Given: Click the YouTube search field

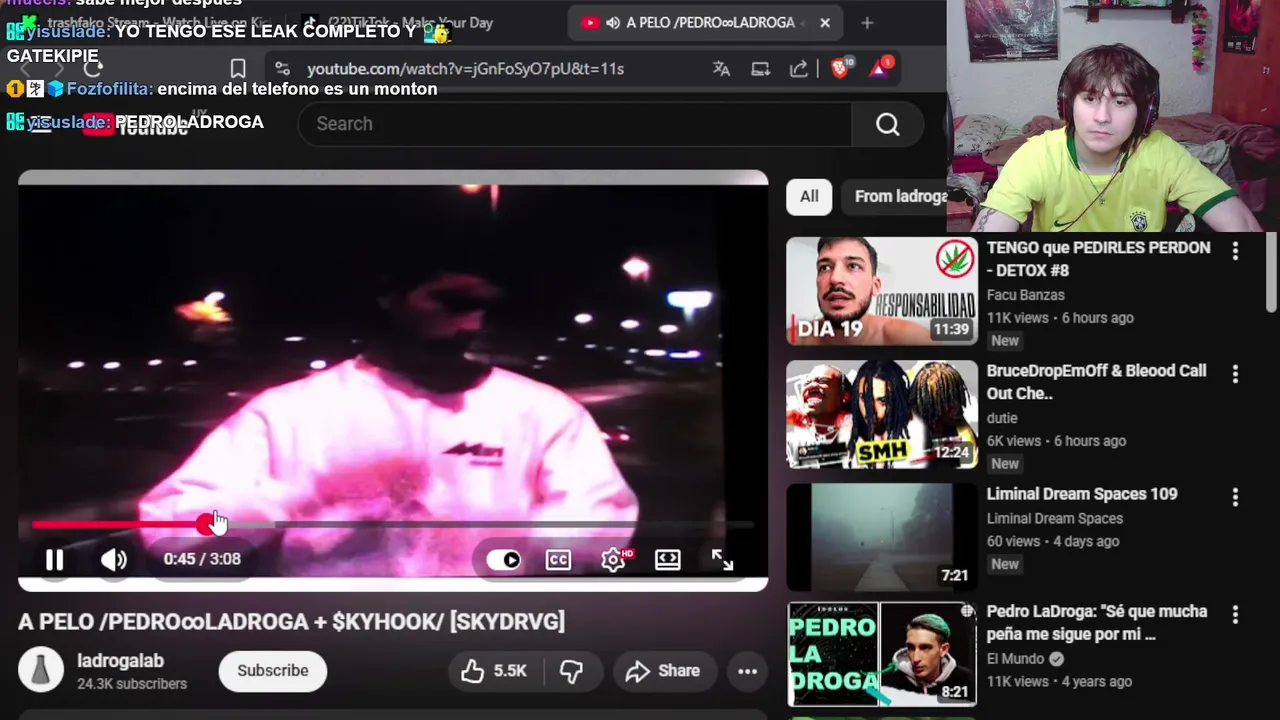Looking at the screenshot, I should 575,124.
